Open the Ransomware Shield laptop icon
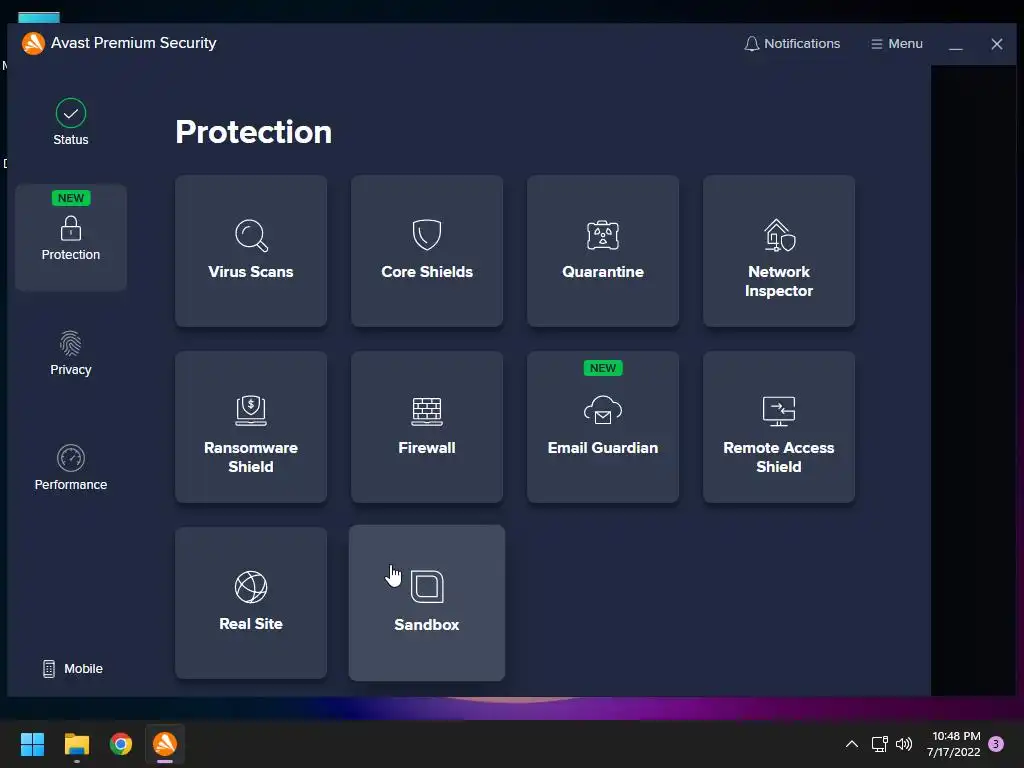 (251, 411)
